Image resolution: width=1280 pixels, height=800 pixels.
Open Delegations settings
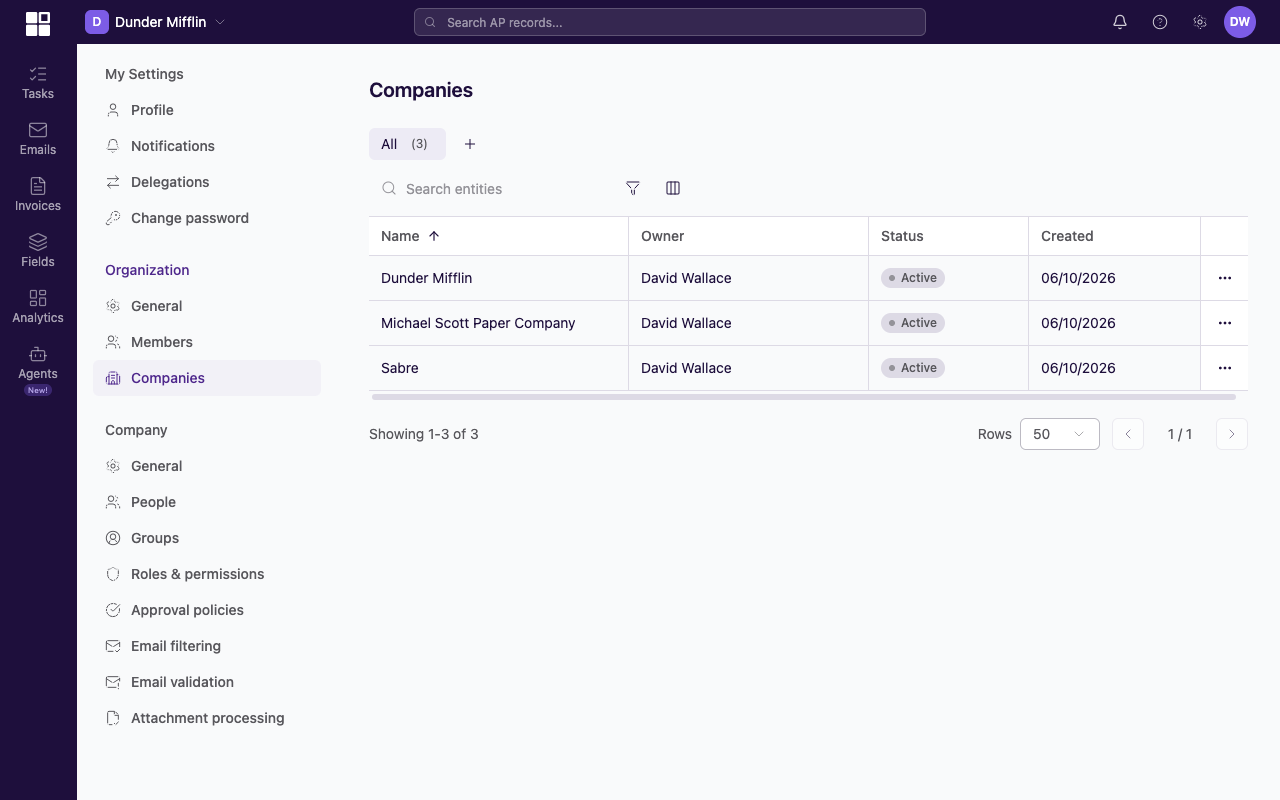(x=207, y=182)
